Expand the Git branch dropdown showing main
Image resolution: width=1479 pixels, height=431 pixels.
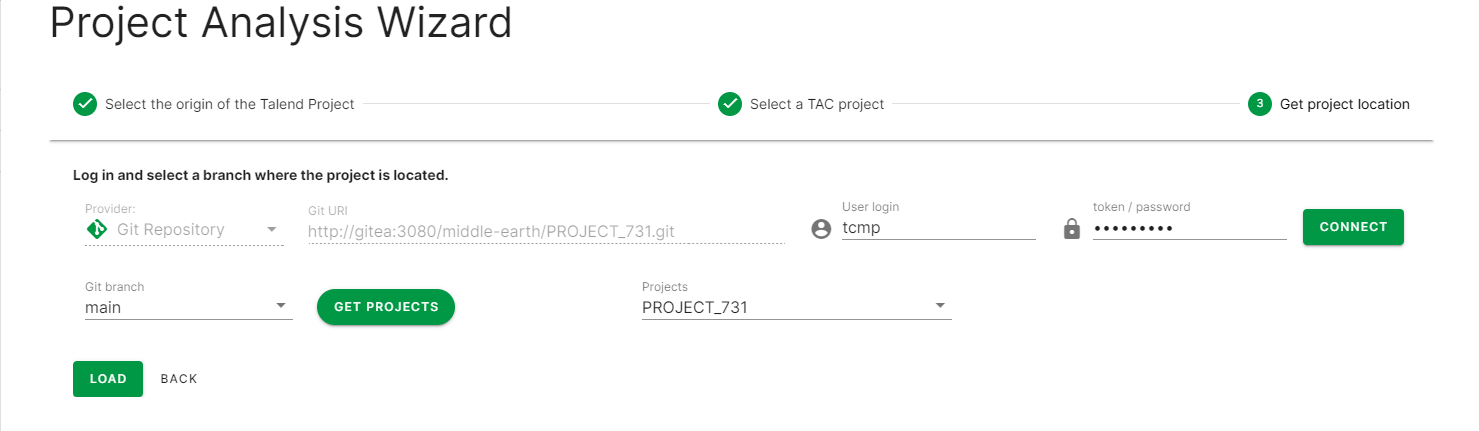tap(280, 306)
